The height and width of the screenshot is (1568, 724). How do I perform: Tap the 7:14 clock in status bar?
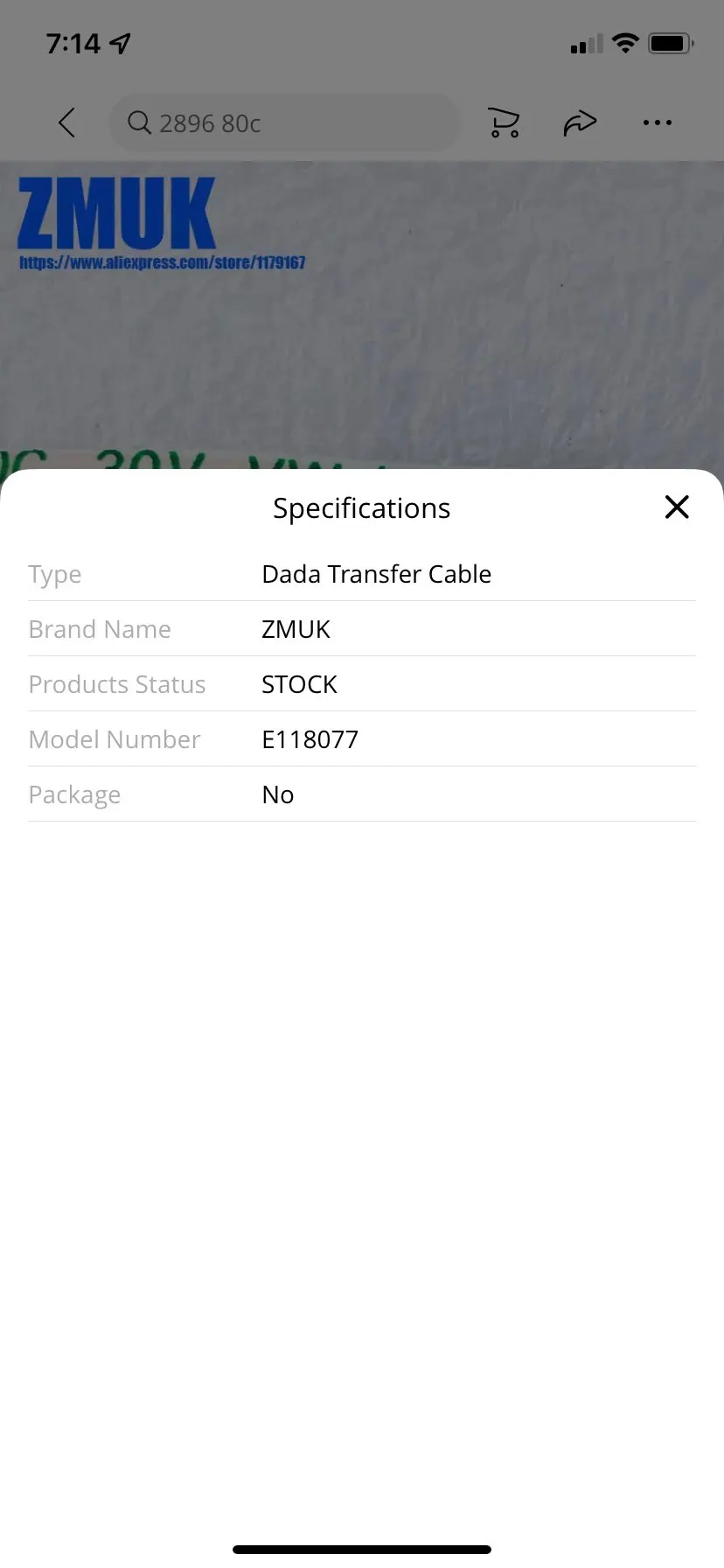pos(73,43)
